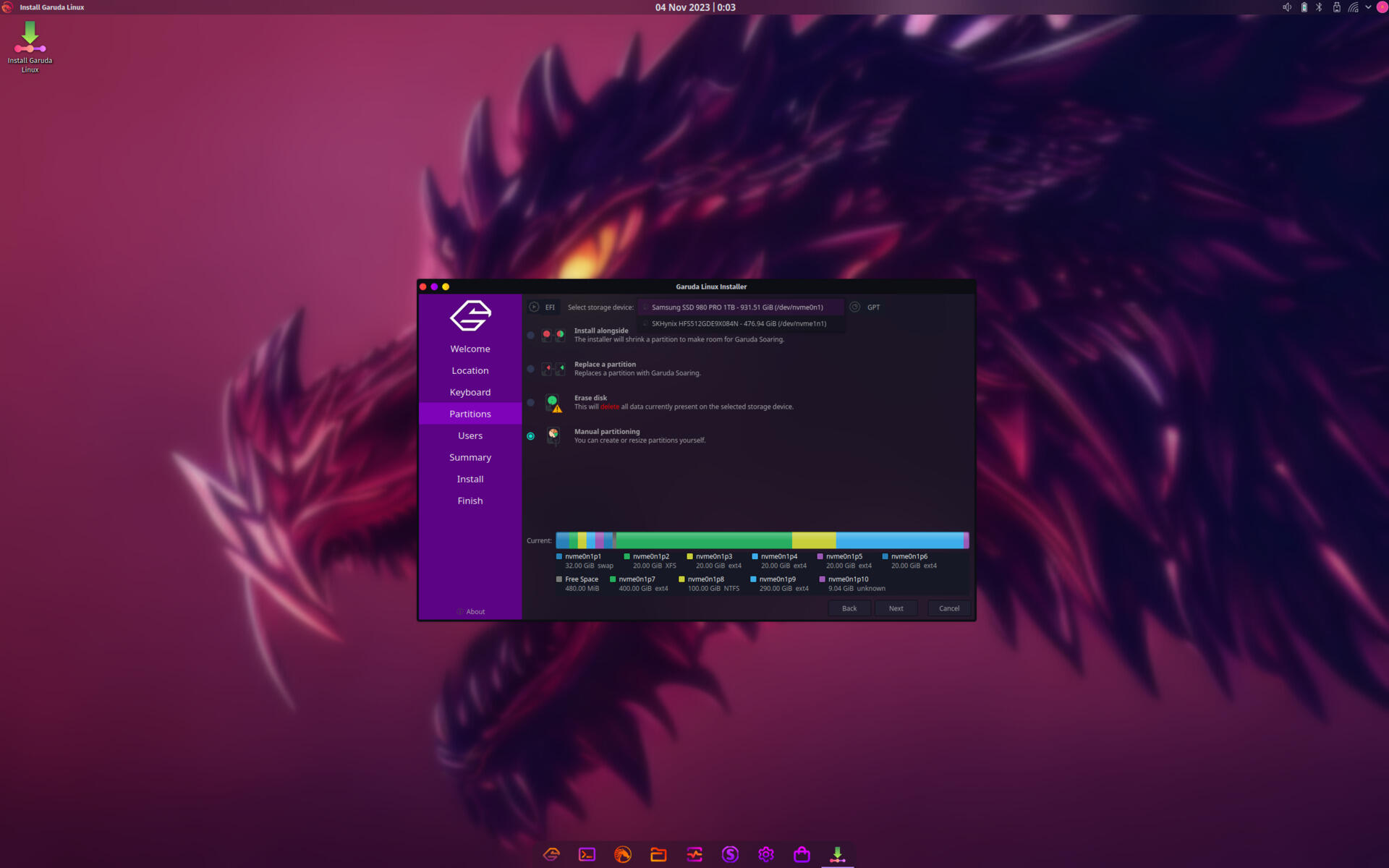This screenshot has height=868, width=1389.
Task: Open the settings gear dock icon
Action: [x=766, y=854]
